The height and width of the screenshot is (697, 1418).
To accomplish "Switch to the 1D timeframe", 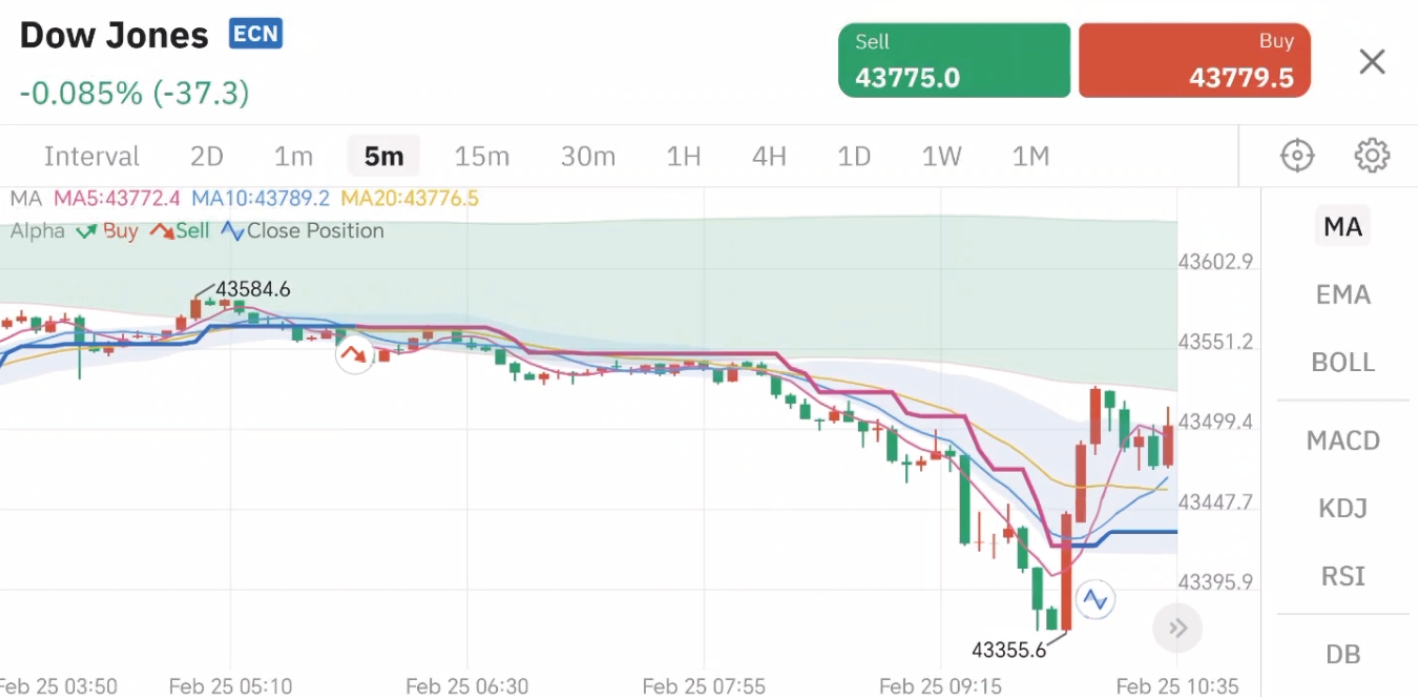I will (x=854, y=156).
